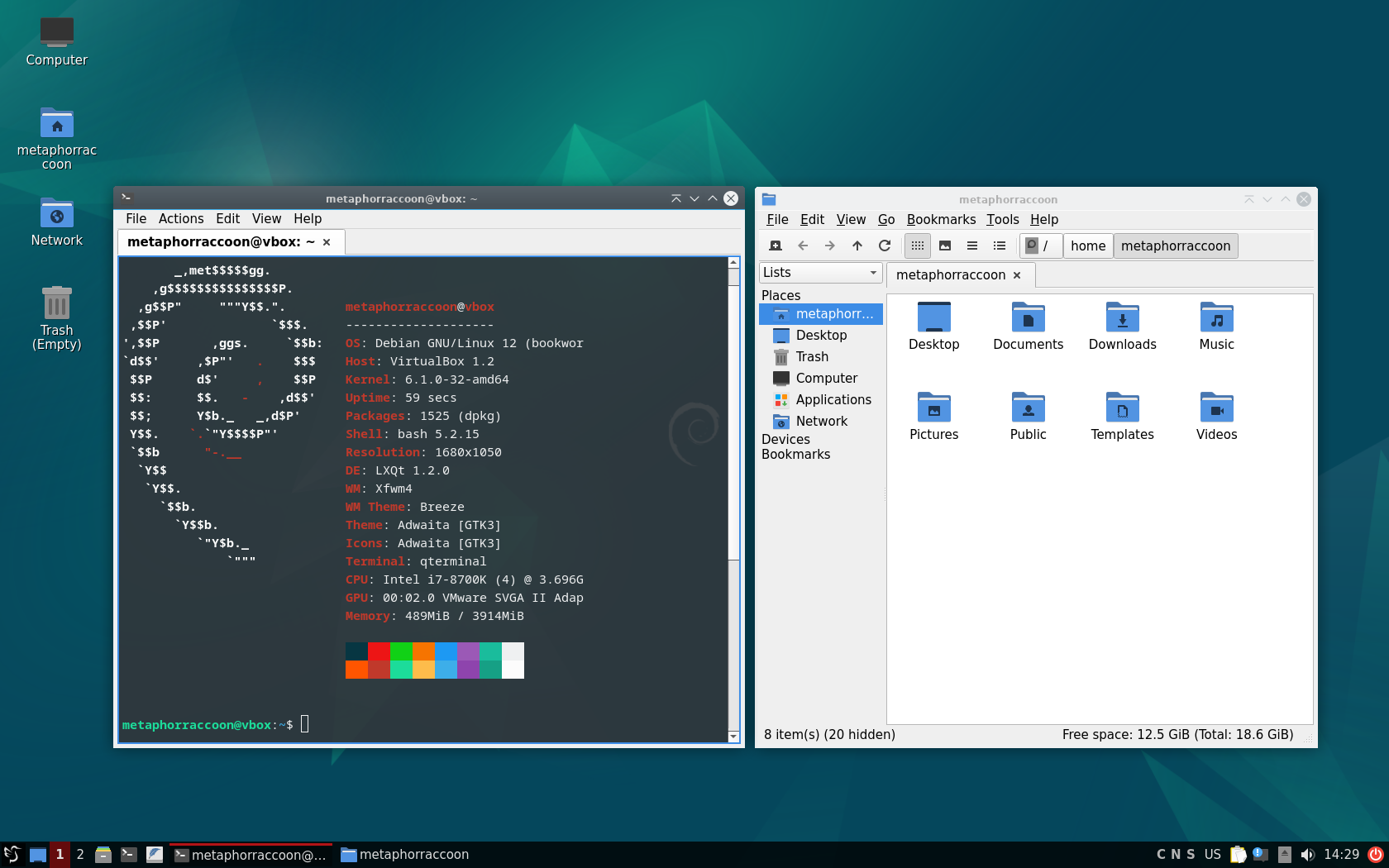This screenshot has height=868, width=1389.
Task: Click the 'metaphorraccoon' path bar button
Action: pos(1176,246)
